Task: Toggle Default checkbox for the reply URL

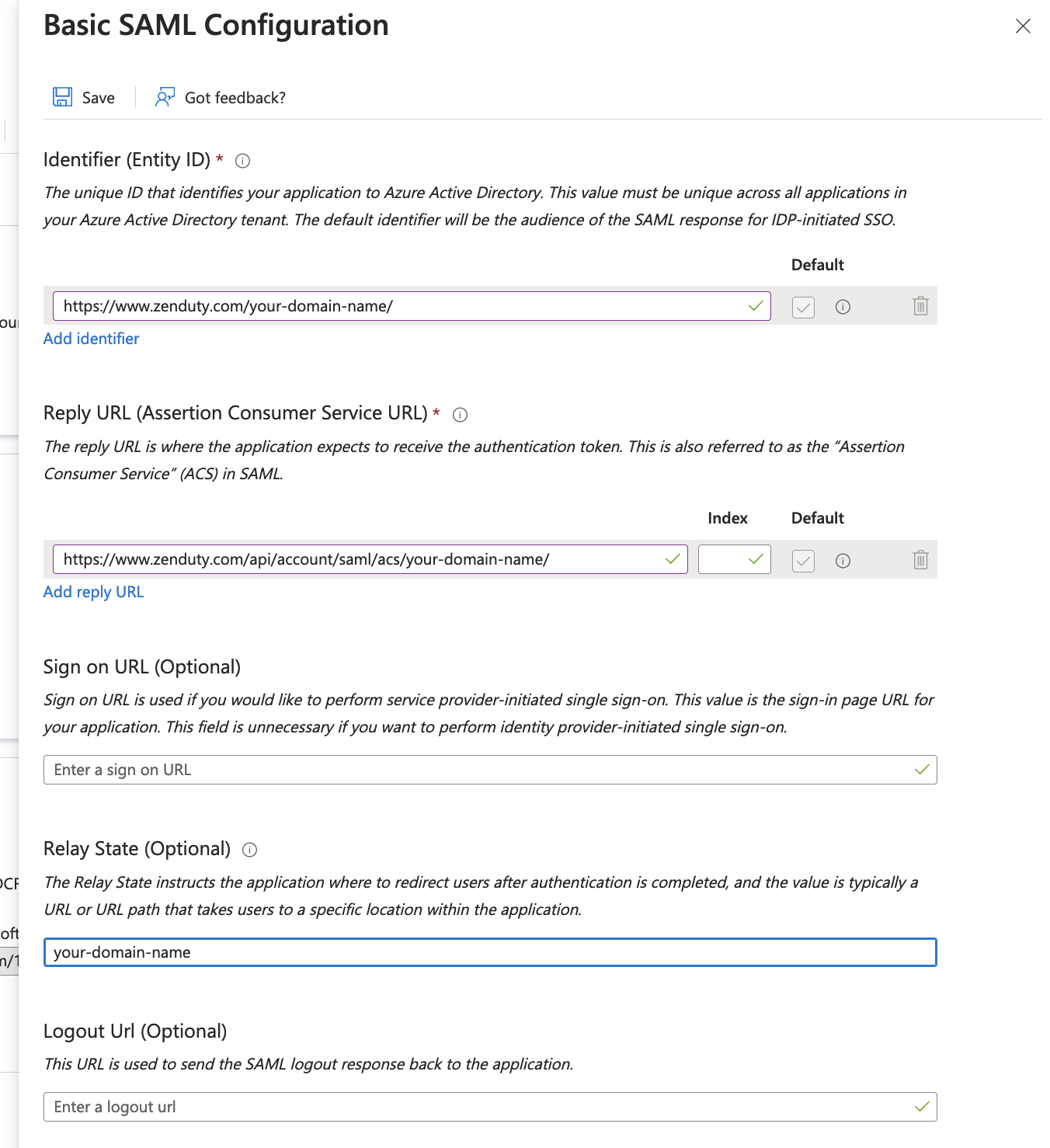Action: click(803, 561)
